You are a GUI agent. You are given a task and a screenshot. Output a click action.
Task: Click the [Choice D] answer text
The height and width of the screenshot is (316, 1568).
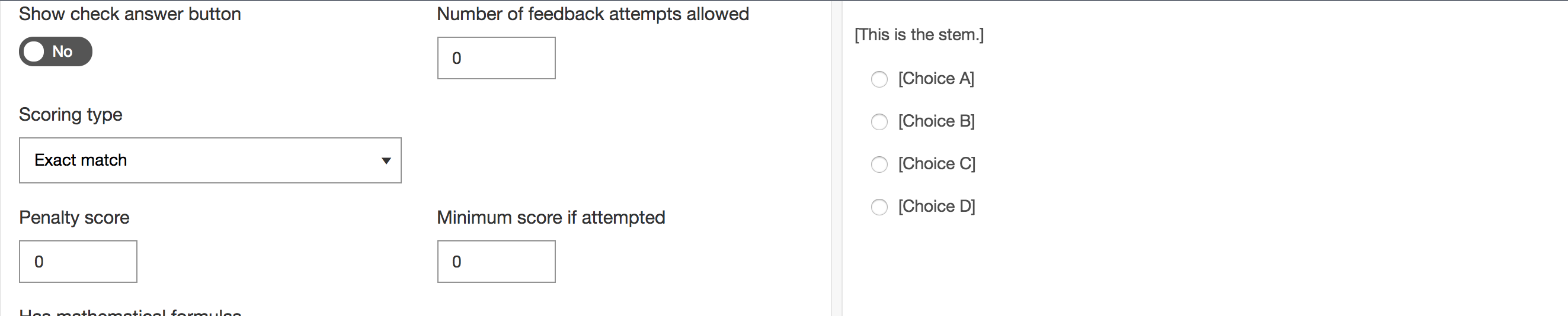pos(937,206)
